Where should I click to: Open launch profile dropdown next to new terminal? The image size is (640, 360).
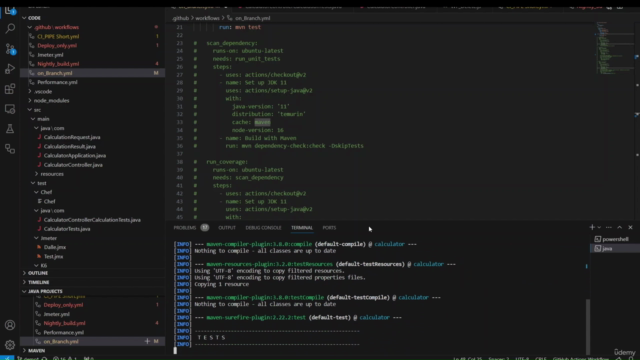click(x=599, y=227)
